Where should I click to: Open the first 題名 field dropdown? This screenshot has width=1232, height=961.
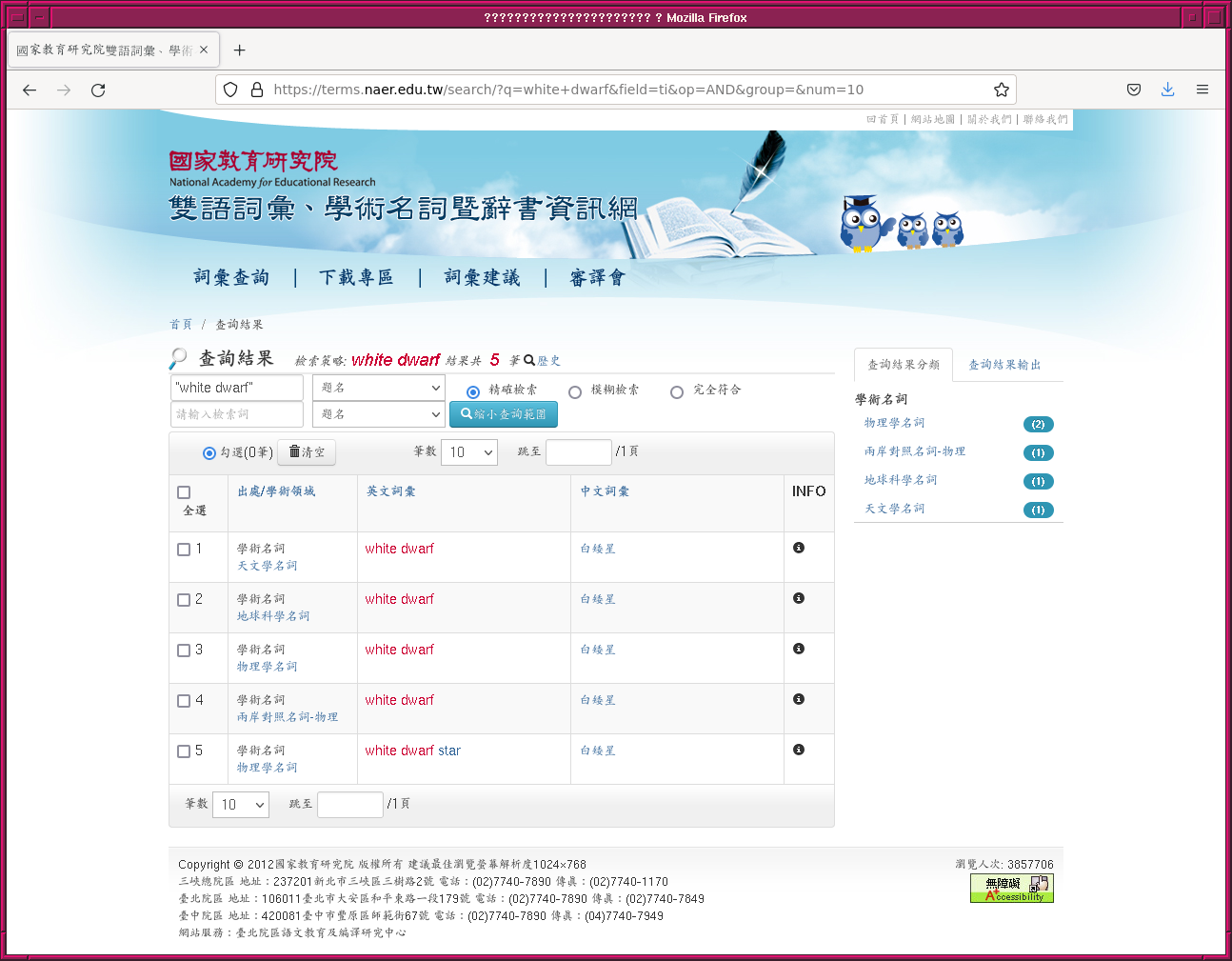[379, 388]
